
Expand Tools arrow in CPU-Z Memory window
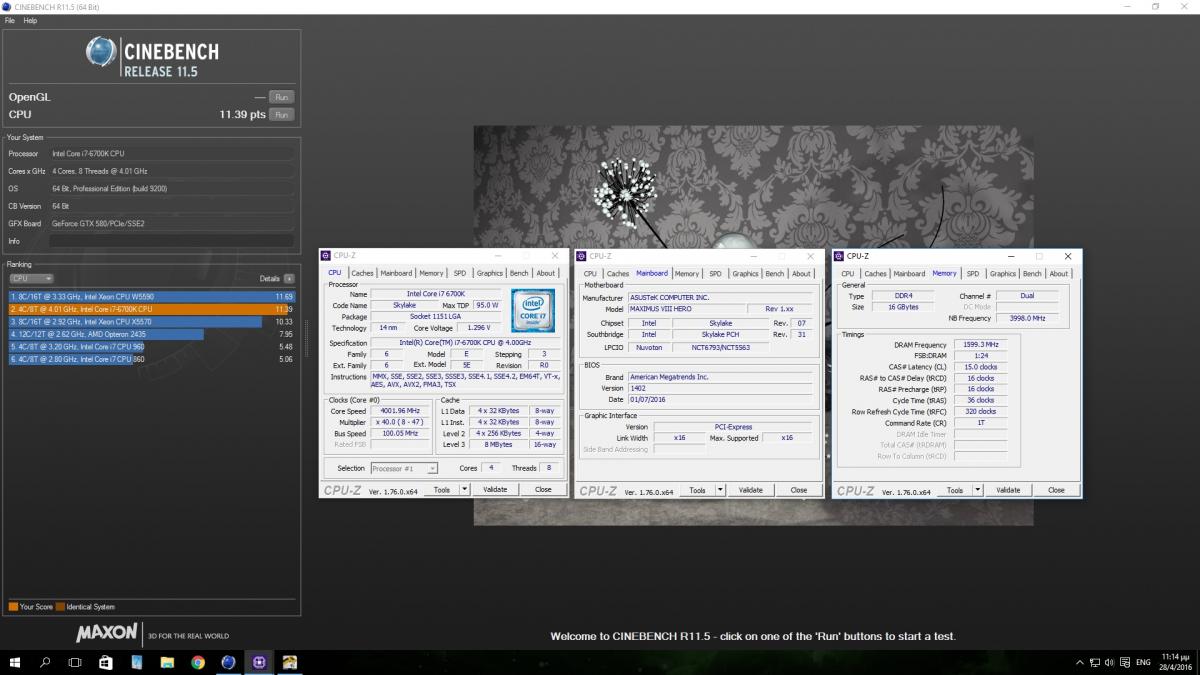pyautogui.click(x=977, y=490)
